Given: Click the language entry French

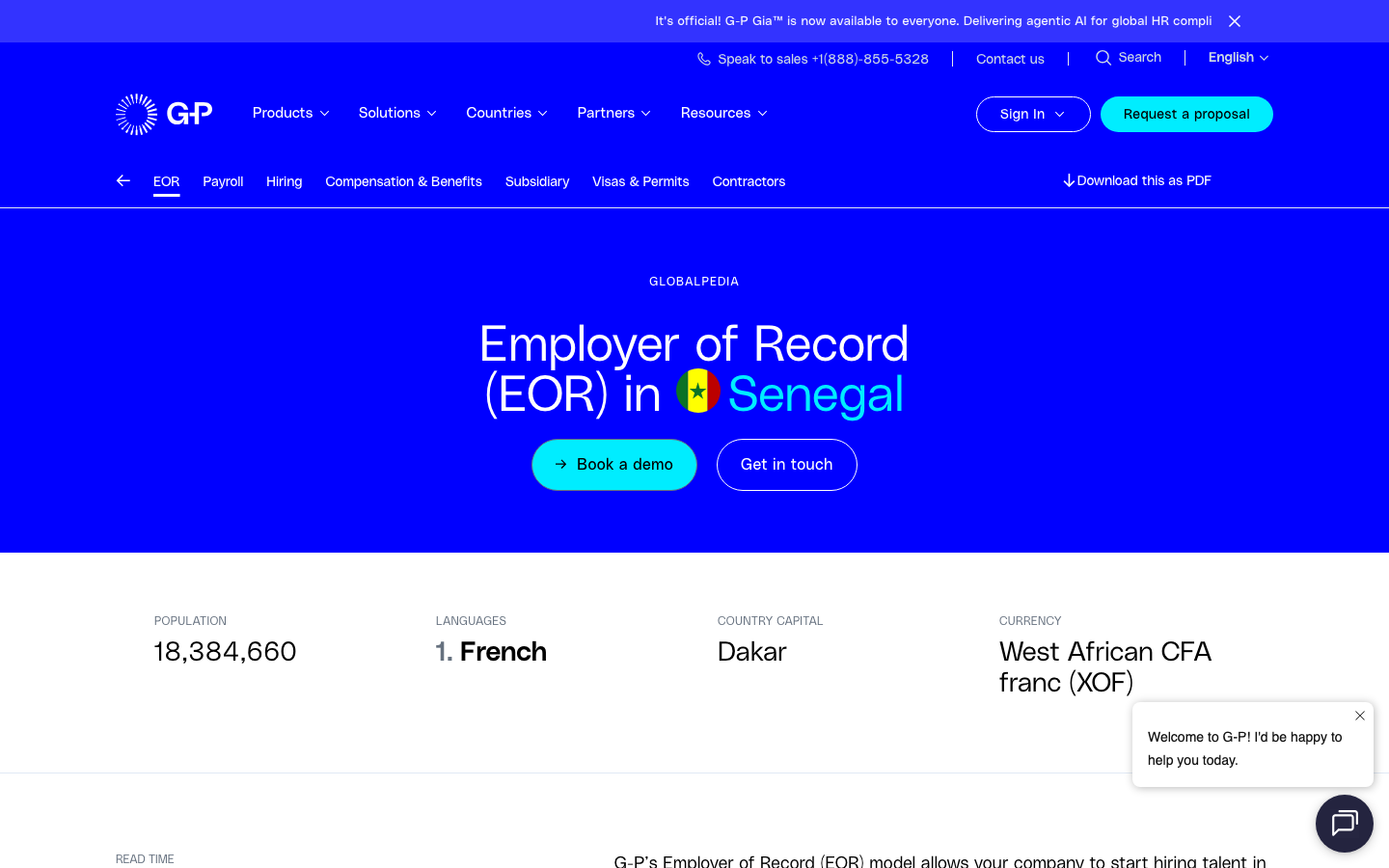Looking at the screenshot, I should (504, 652).
